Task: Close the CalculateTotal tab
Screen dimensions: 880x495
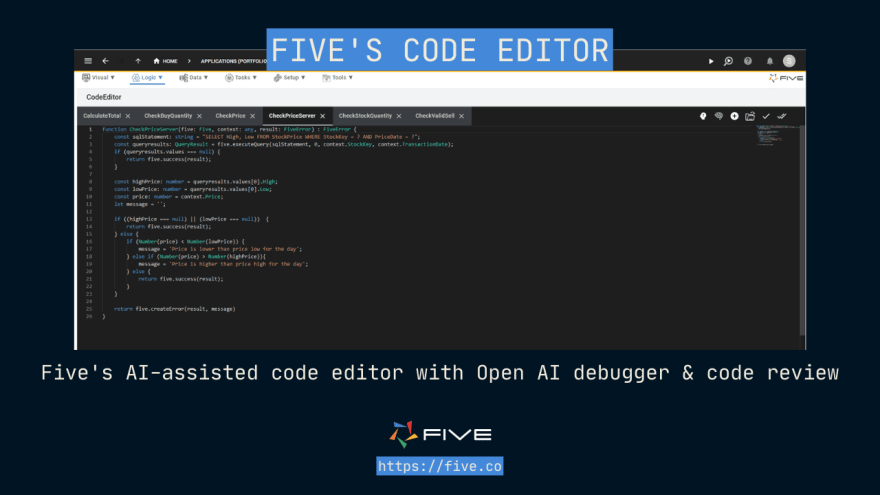Action: pos(128,116)
